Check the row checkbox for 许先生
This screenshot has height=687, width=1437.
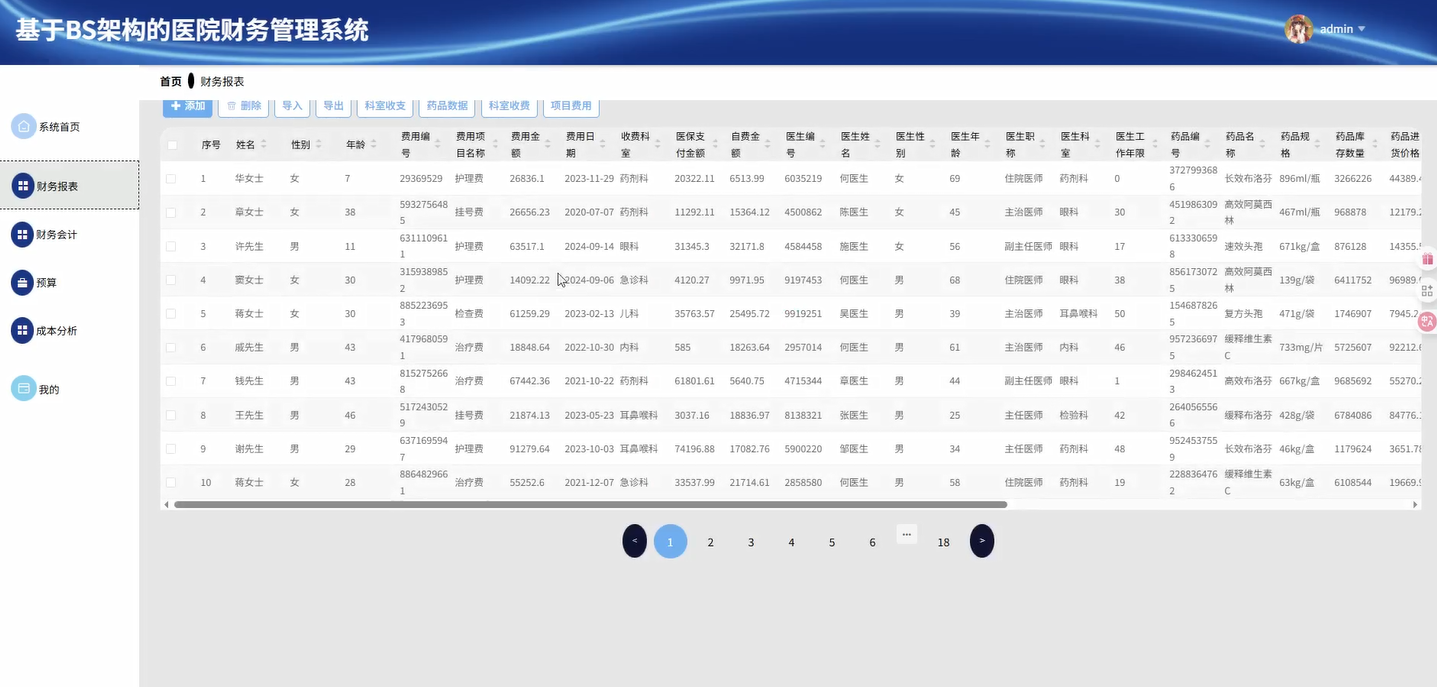coord(171,246)
